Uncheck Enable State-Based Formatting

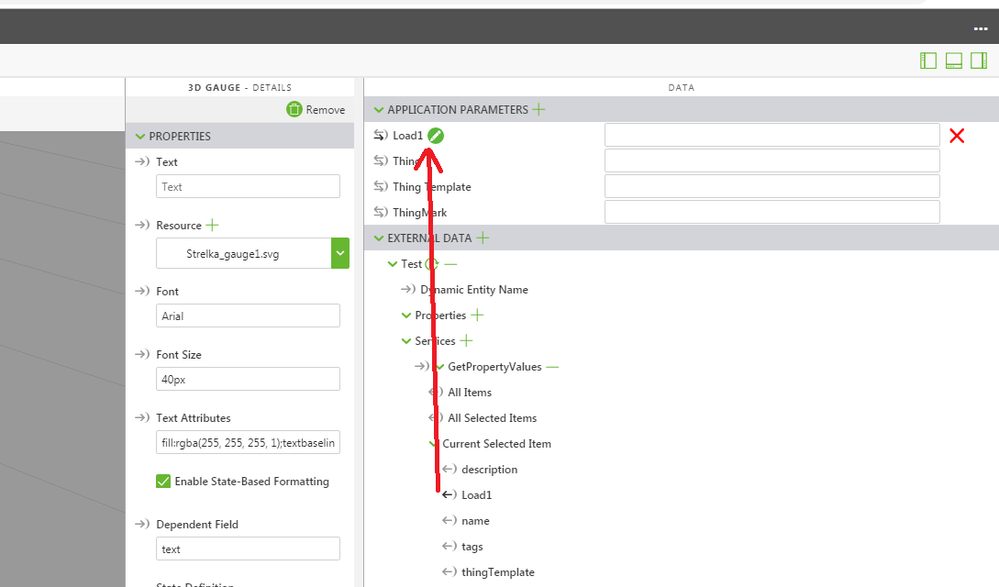(164, 482)
